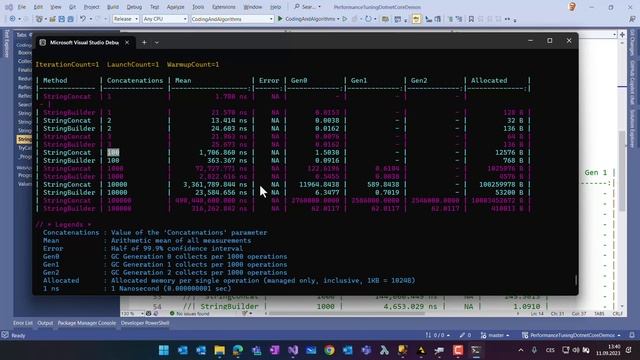Image resolution: width=640 pixels, height=360 pixels.
Task: Click the Allocated column header
Action: tap(489, 80)
